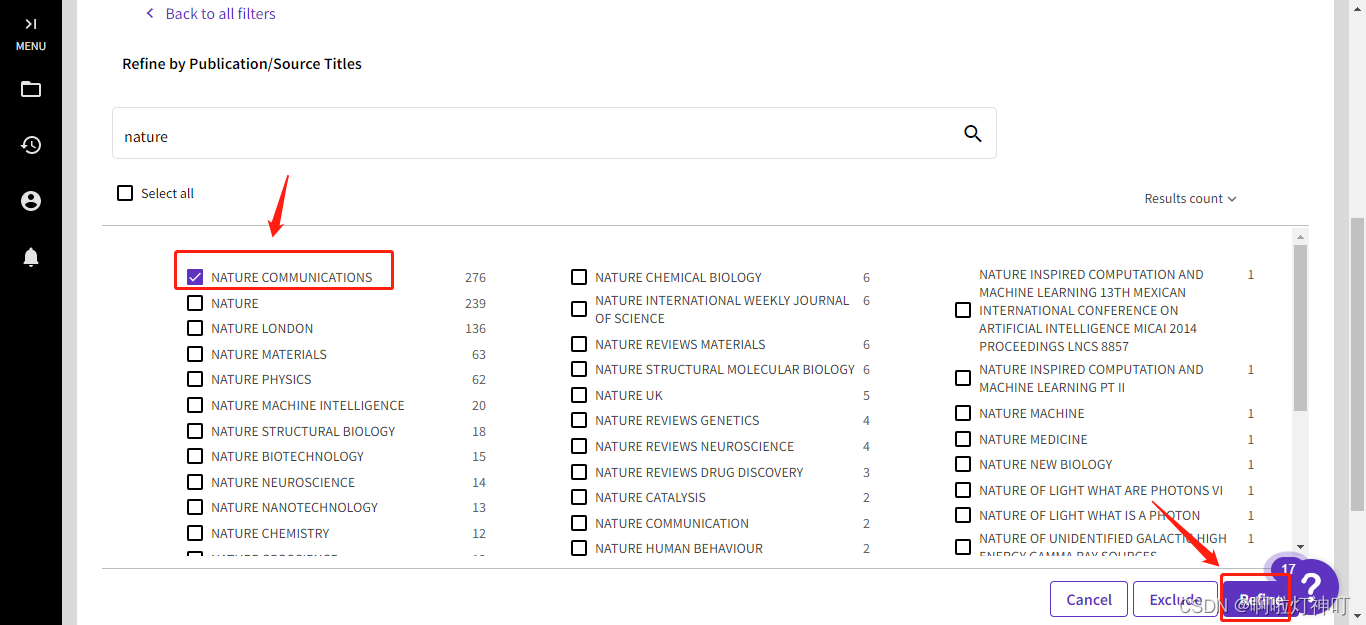Viewport: 1366px width, 625px height.
Task: Open the help question mark bubble
Action: tap(1309, 588)
